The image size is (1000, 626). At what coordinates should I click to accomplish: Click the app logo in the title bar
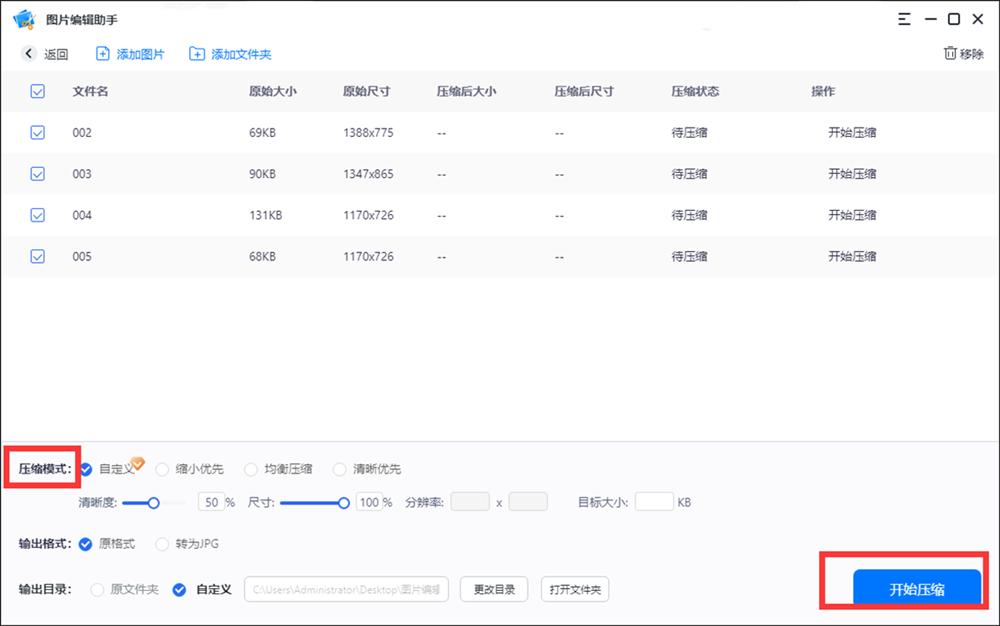click(24, 18)
